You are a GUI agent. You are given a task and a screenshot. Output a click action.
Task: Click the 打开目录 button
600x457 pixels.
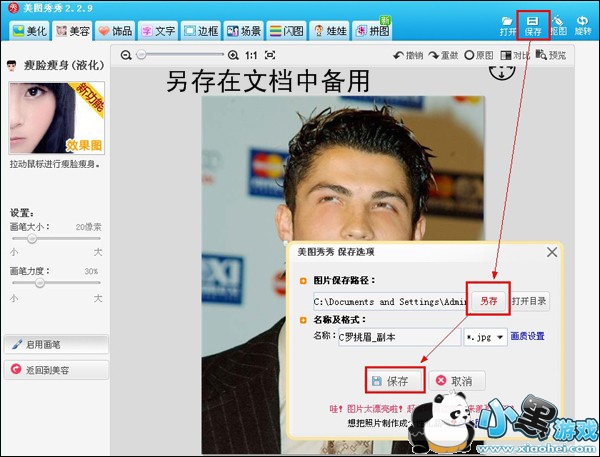[x=529, y=301]
